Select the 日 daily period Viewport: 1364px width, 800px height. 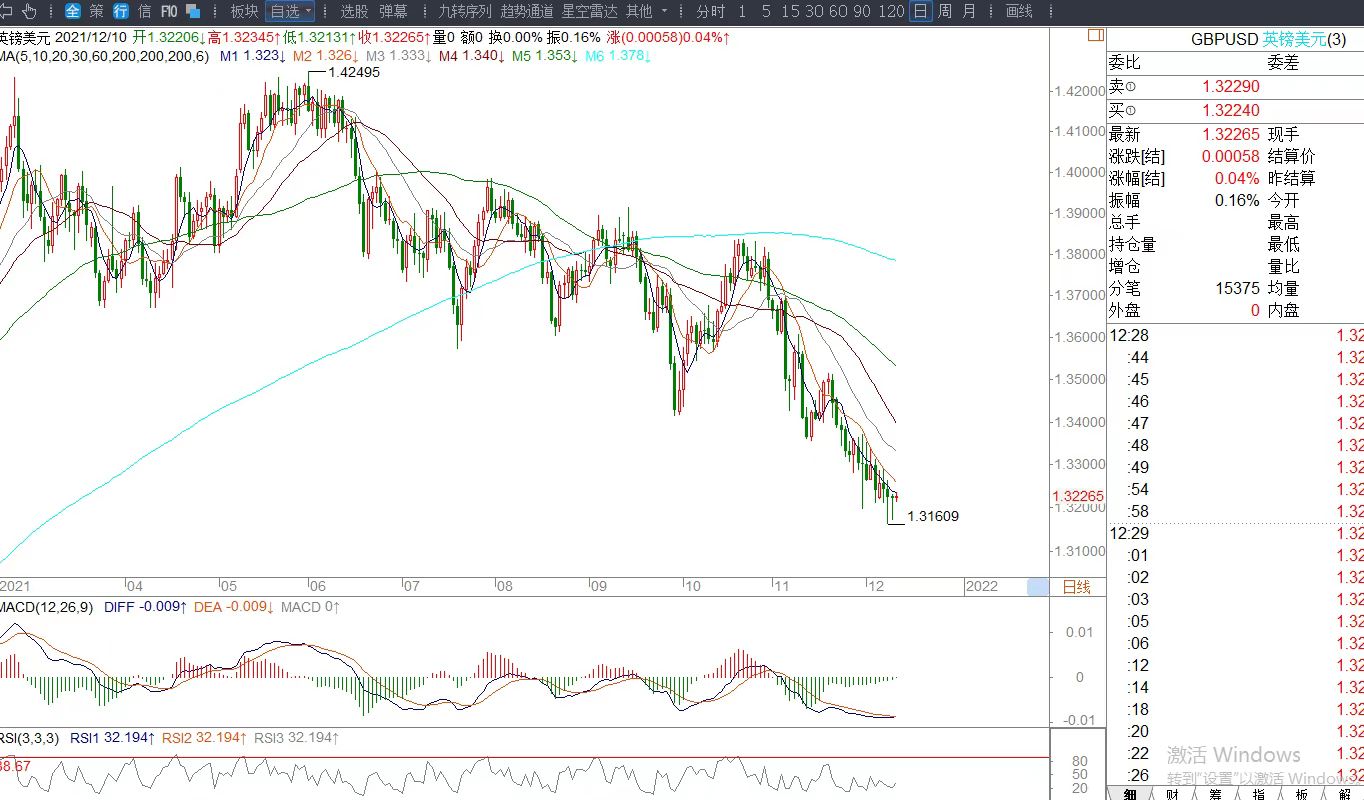click(920, 11)
